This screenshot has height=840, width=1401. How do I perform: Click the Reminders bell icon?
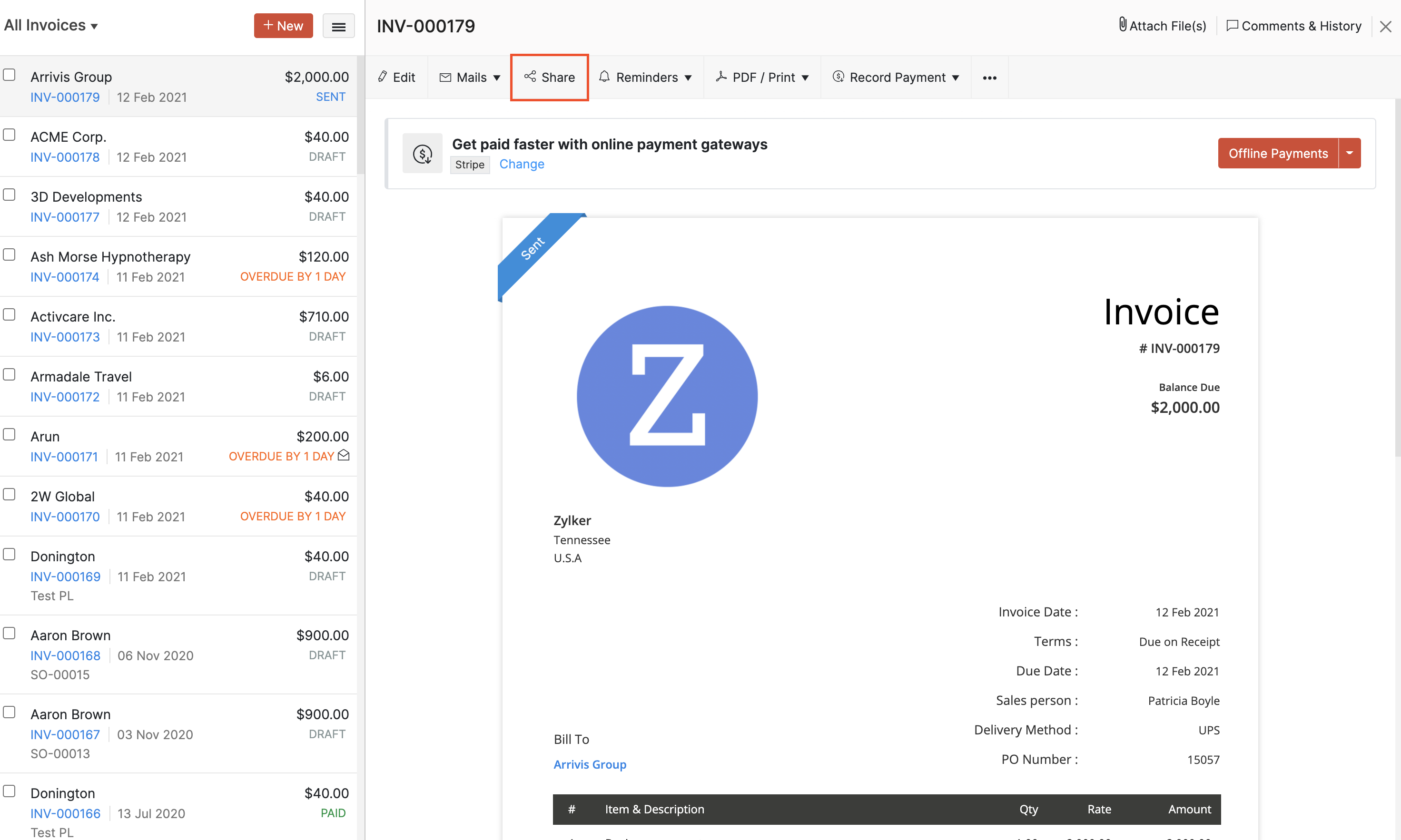[605, 77]
